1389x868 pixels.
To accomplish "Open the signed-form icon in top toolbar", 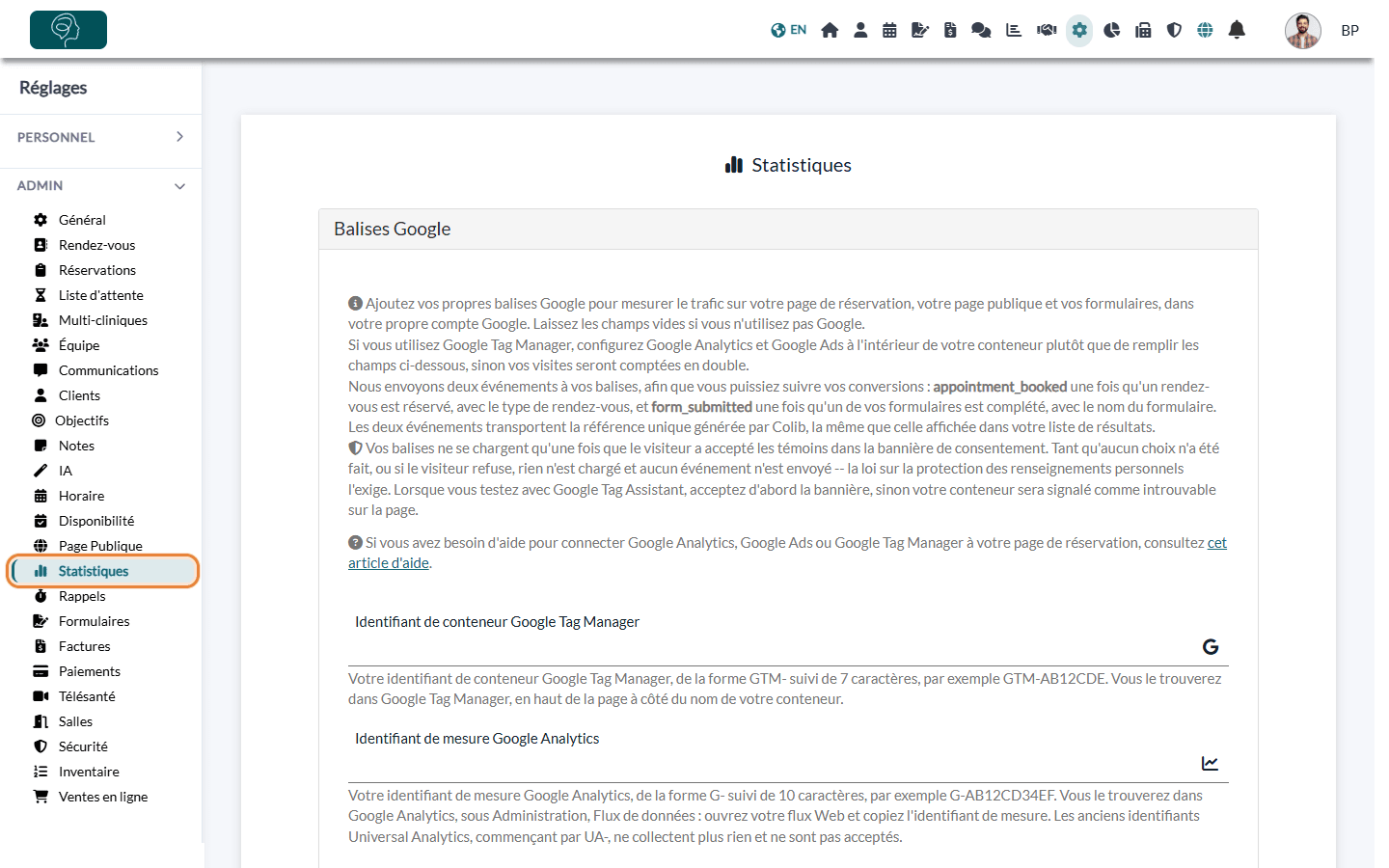I will (x=920, y=30).
